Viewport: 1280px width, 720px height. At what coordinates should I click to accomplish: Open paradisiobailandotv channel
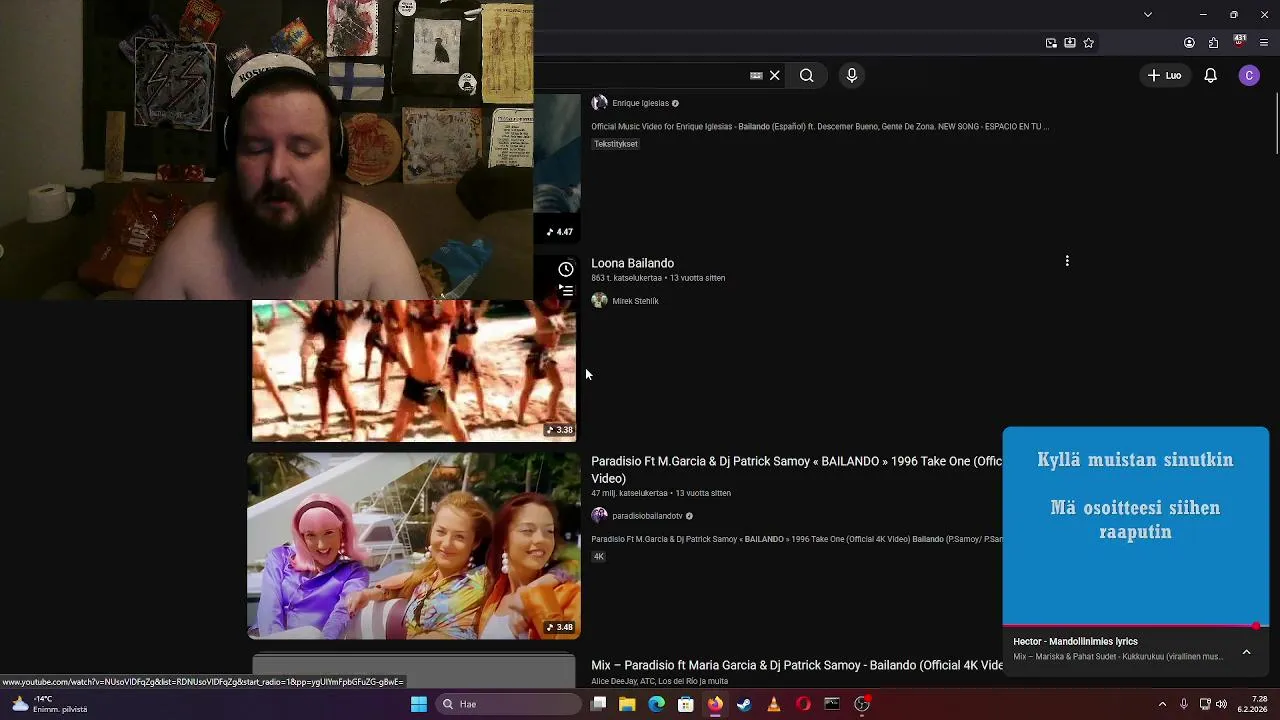click(x=647, y=516)
